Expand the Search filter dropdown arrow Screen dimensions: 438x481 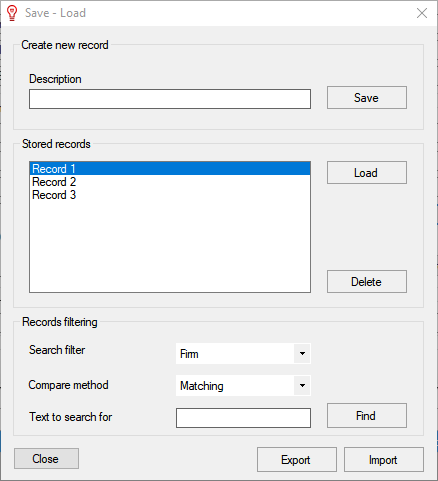pyautogui.click(x=302, y=354)
